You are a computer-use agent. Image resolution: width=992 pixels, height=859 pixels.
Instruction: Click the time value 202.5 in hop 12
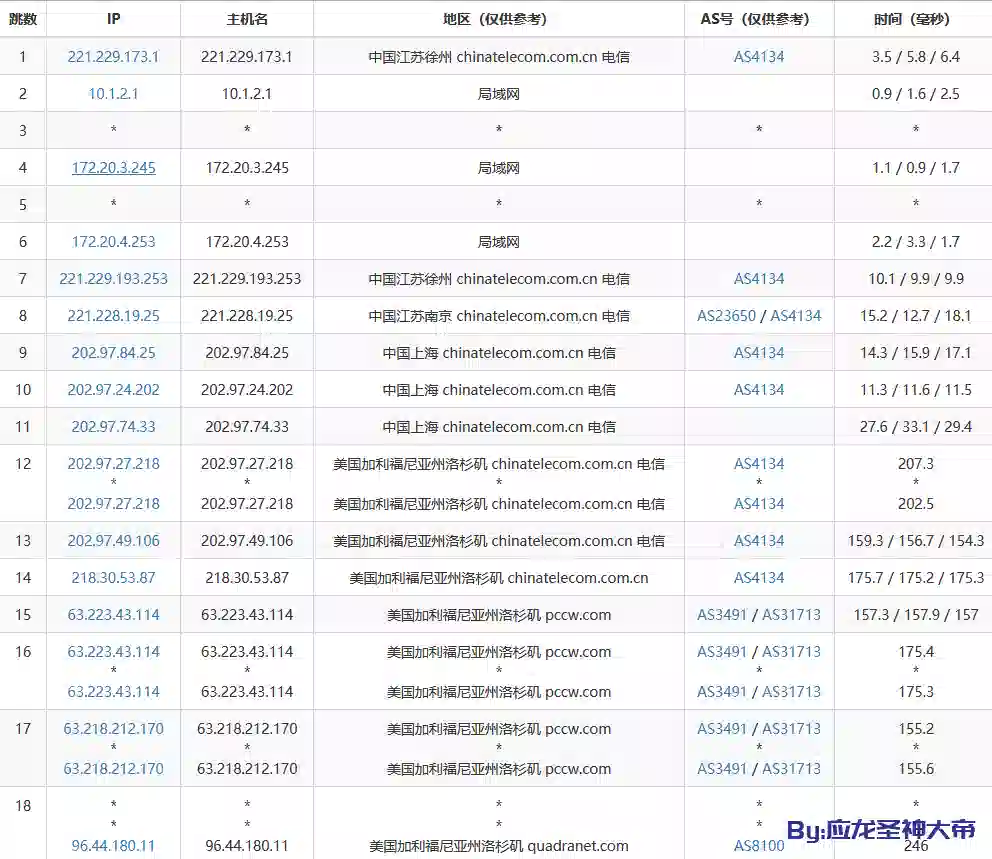(915, 504)
